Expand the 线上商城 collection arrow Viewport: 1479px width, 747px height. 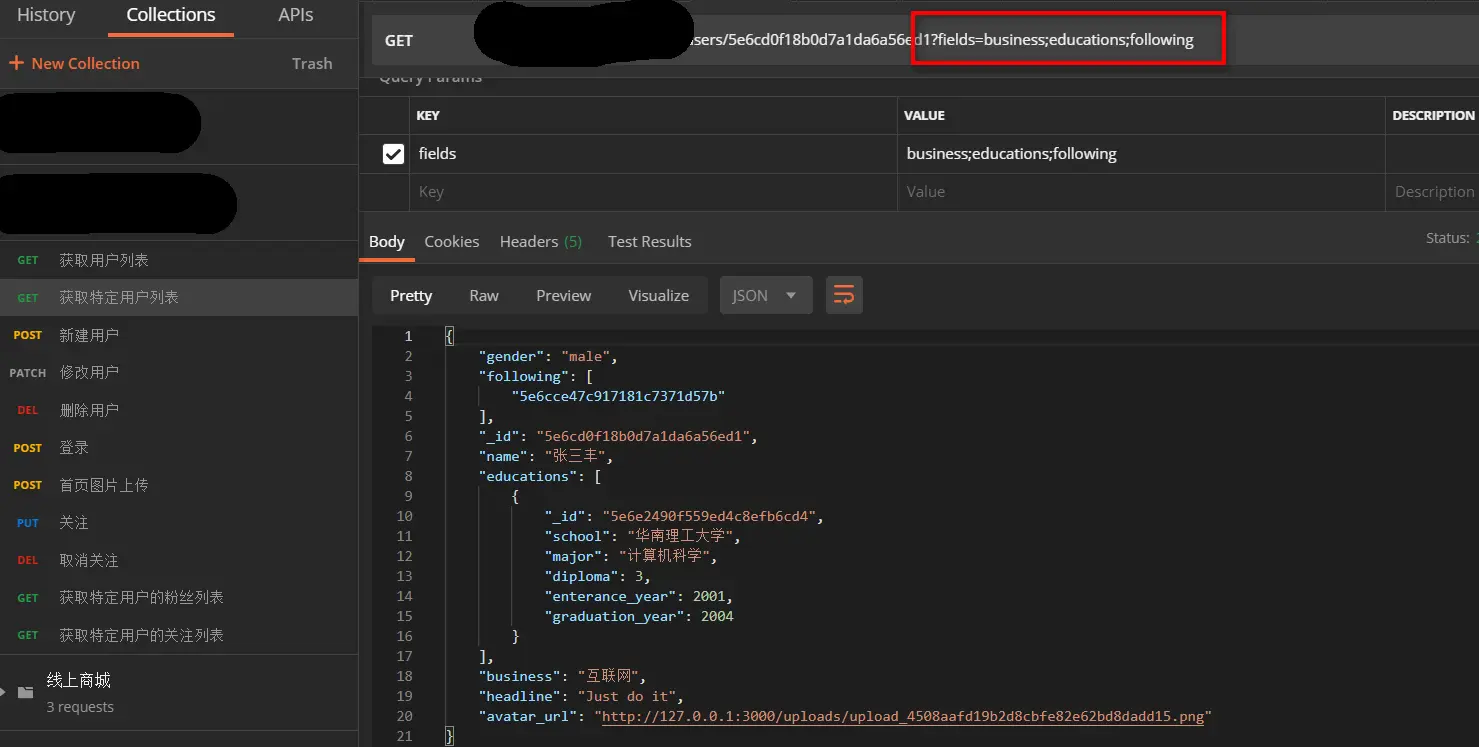point(4,691)
